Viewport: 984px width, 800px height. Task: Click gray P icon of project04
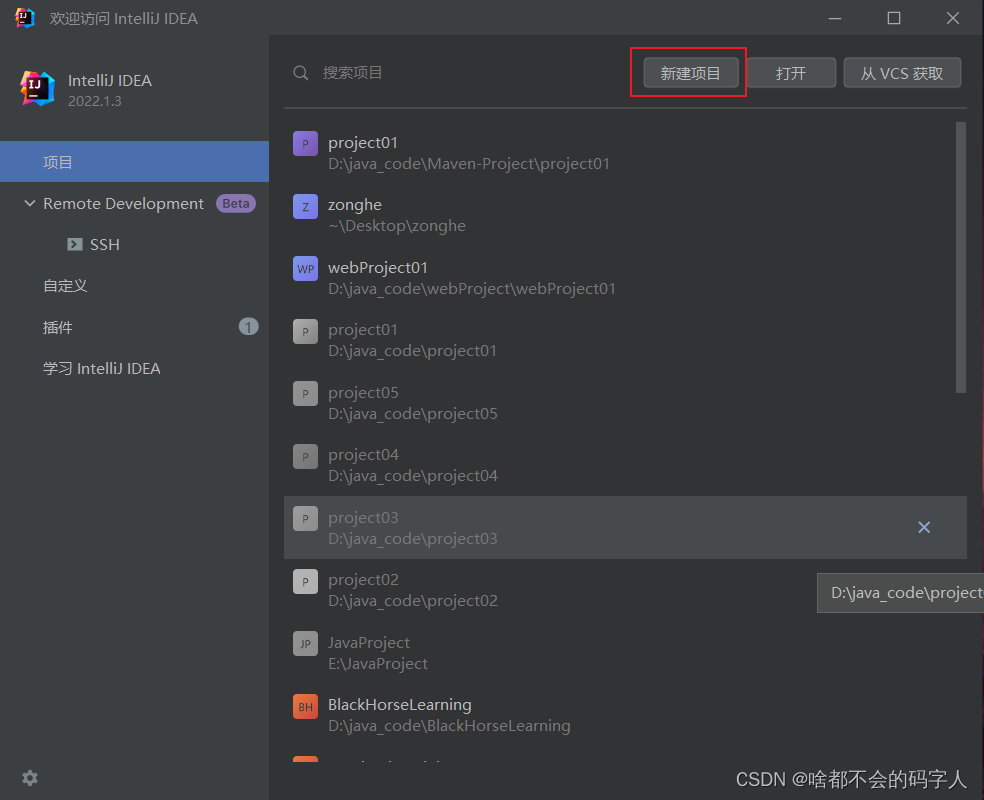tap(305, 456)
